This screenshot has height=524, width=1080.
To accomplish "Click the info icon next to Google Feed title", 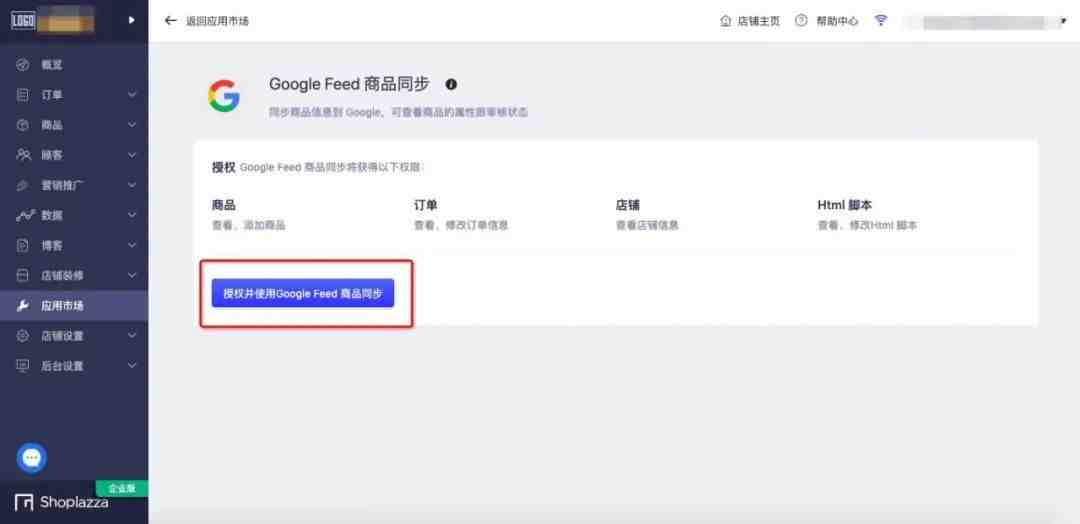I will [x=451, y=84].
